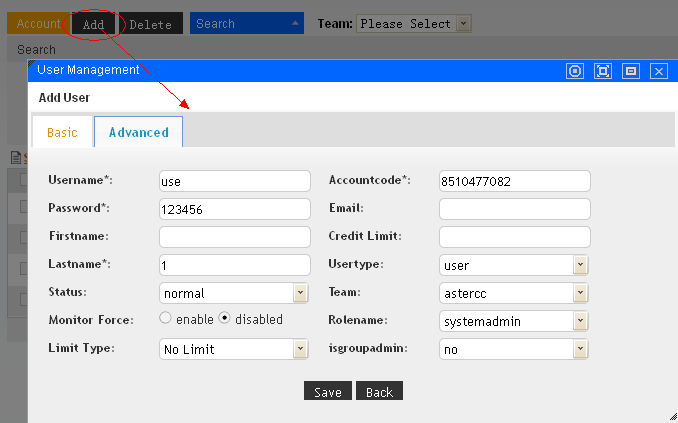This screenshot has height=423, width=678.
Task: Expand the Usertype dropdown
Action: [580, 265]
